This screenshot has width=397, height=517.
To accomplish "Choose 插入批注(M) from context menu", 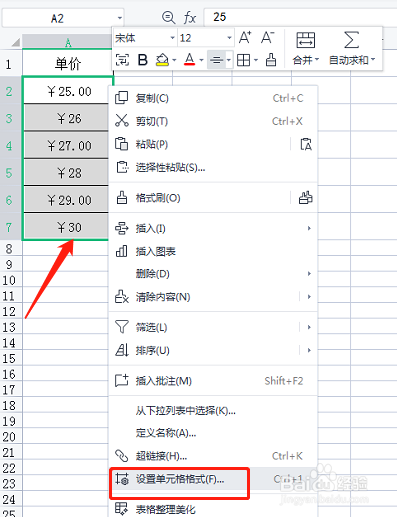I will [x=213, y=381].
